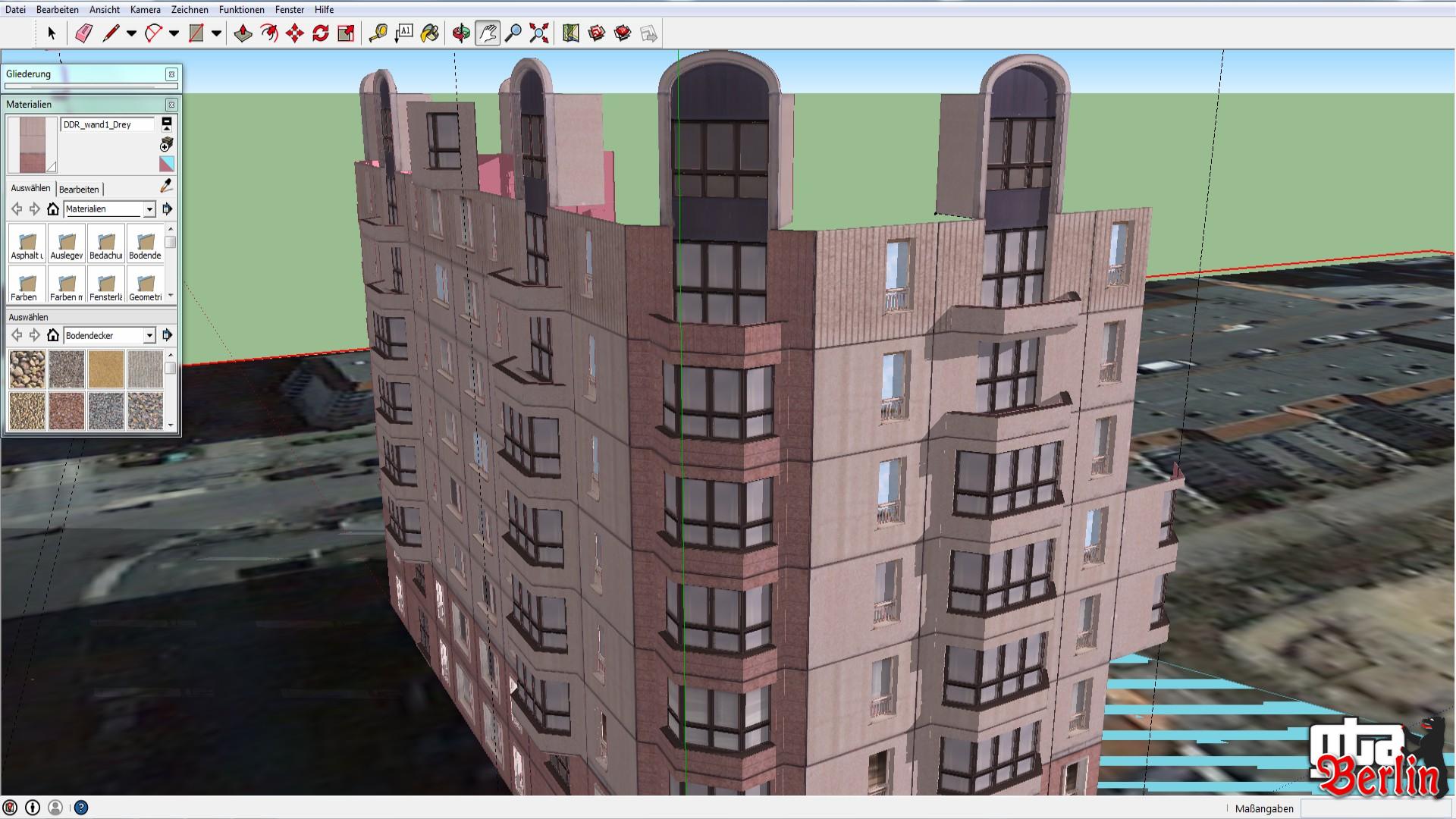
Task: Open the Zeichnen menu
Action: click(190, 10)
